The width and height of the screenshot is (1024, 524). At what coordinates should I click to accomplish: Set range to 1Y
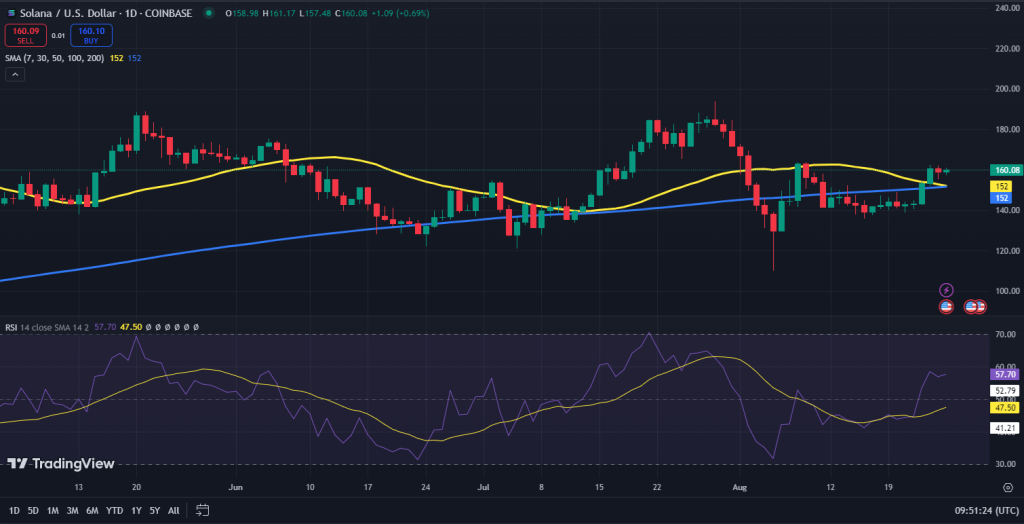(136, 510)
